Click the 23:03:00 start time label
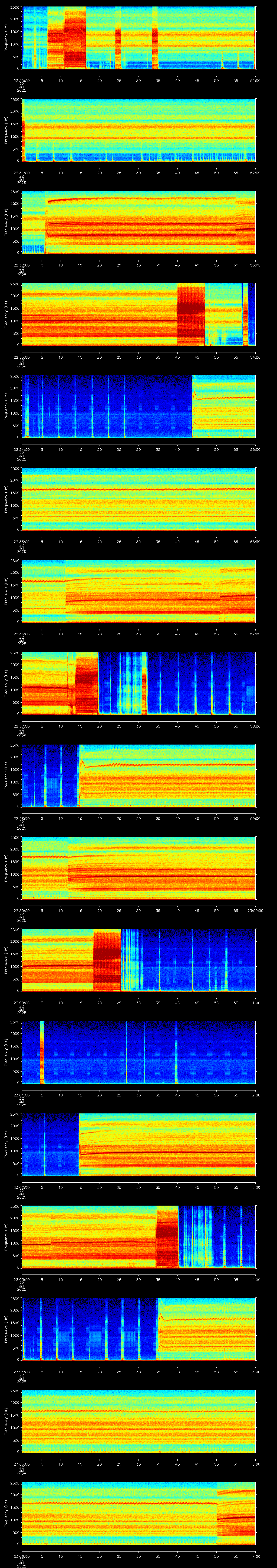 (21, 1279)
